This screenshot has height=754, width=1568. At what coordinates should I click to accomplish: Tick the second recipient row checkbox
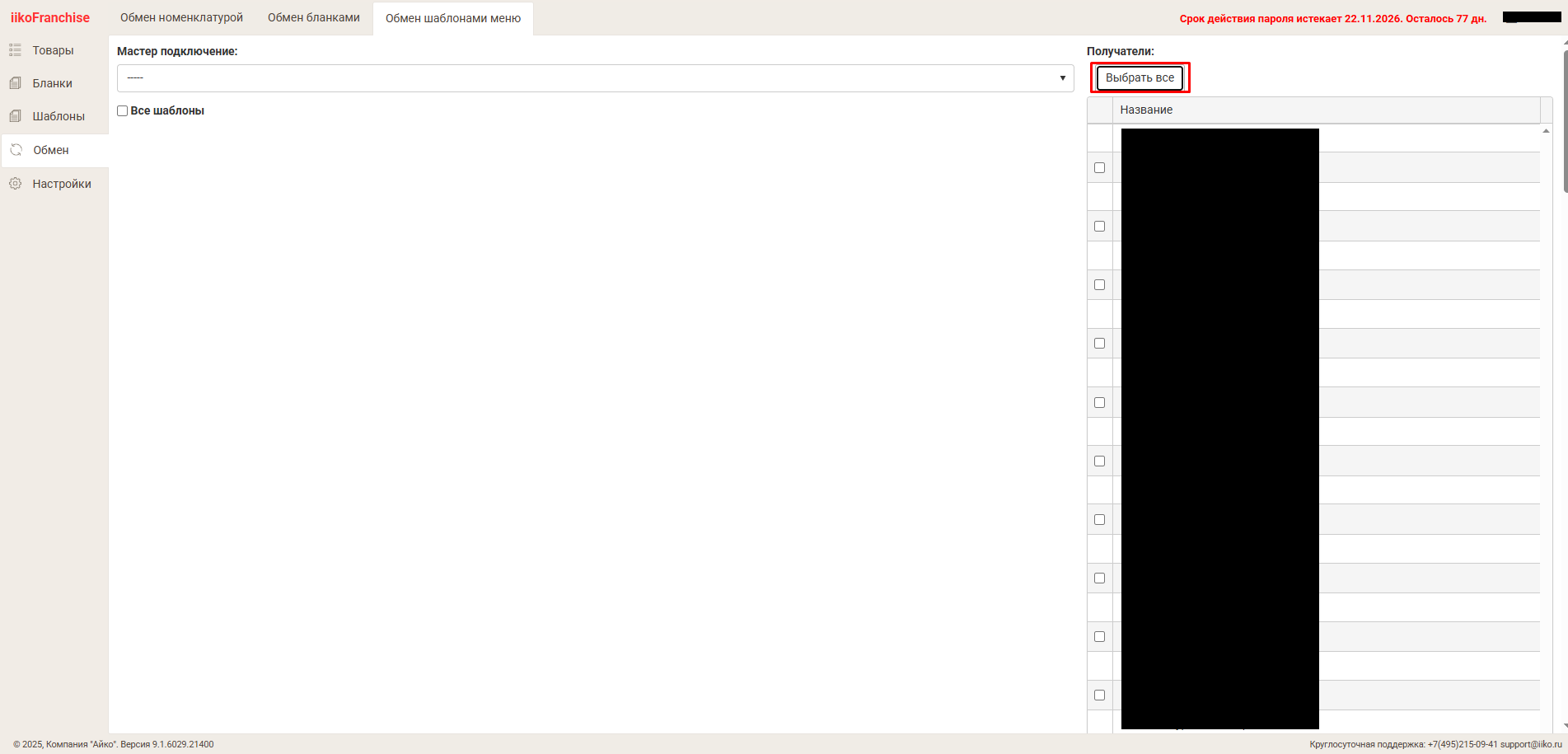[1099, 226]
